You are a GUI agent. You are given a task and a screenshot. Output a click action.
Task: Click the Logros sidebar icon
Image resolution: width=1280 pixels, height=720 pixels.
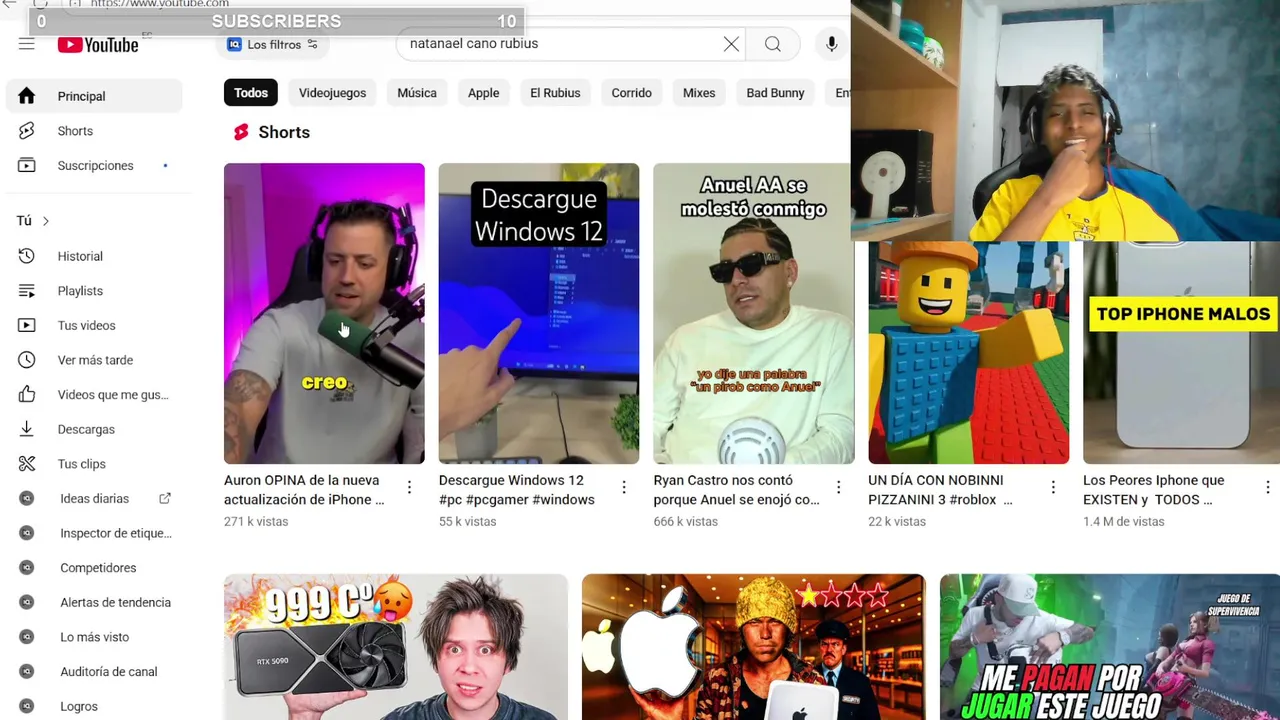pyautogui.click(x=27, y=706)
